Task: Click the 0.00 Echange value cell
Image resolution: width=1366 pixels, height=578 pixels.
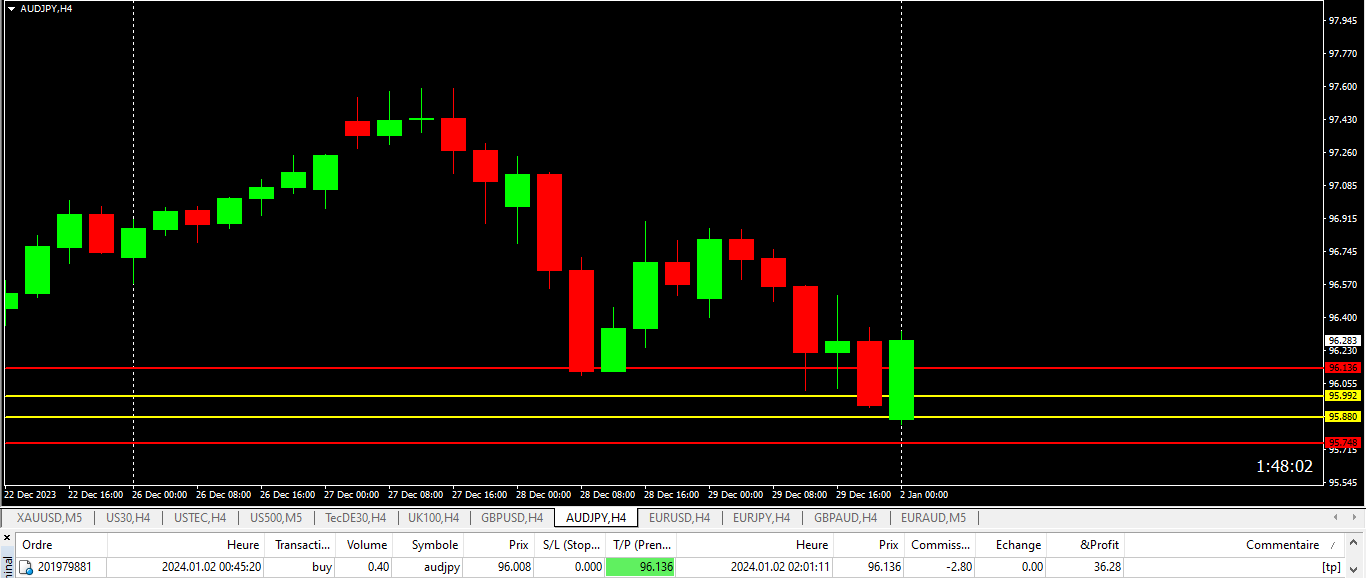Action: (1031, 567)
